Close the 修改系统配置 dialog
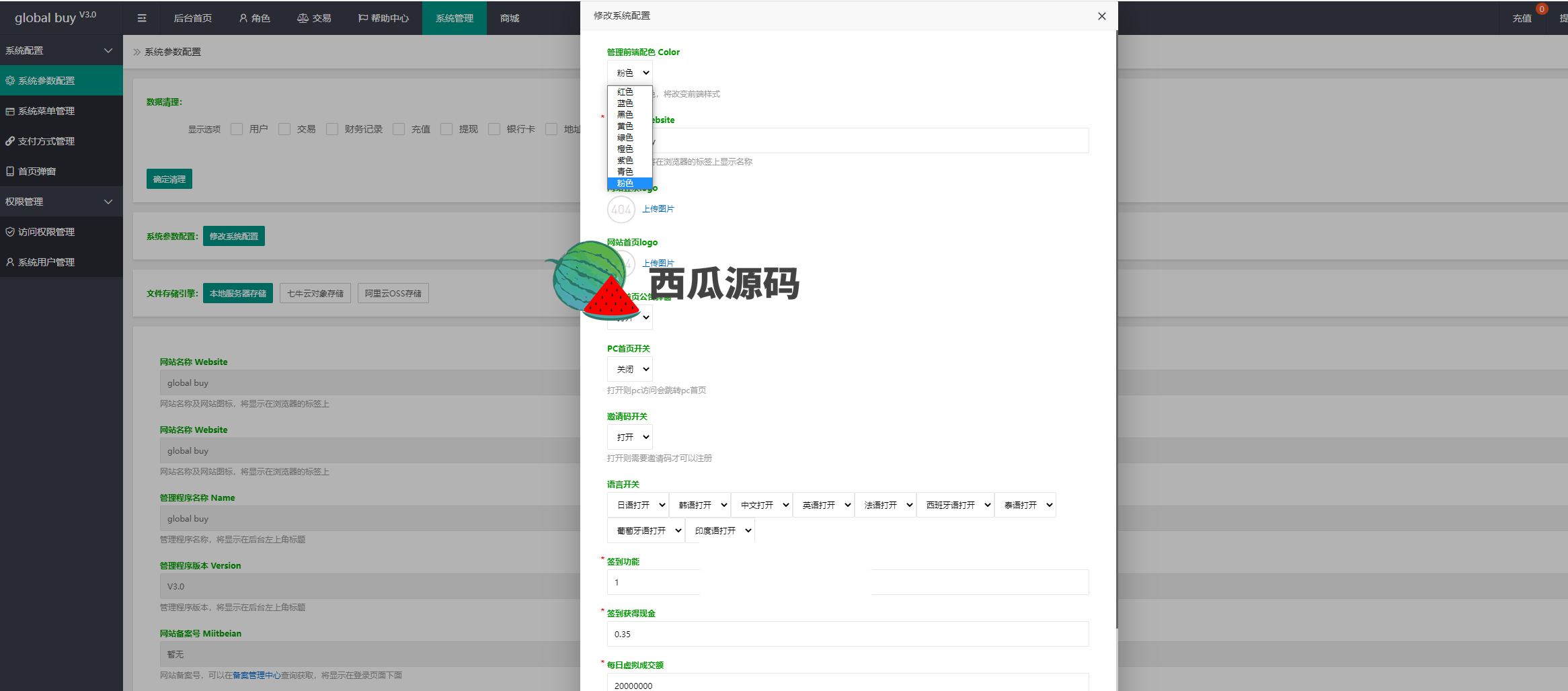1568x691 pixels. click(x=1101, y=16)
